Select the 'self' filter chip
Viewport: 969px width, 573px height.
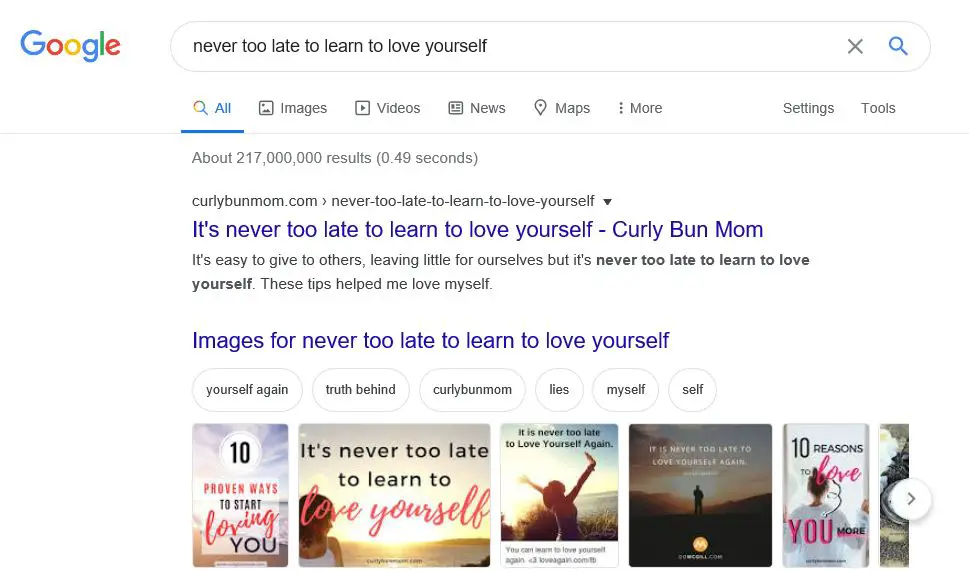pyautogui.click(x=692, y=389)
